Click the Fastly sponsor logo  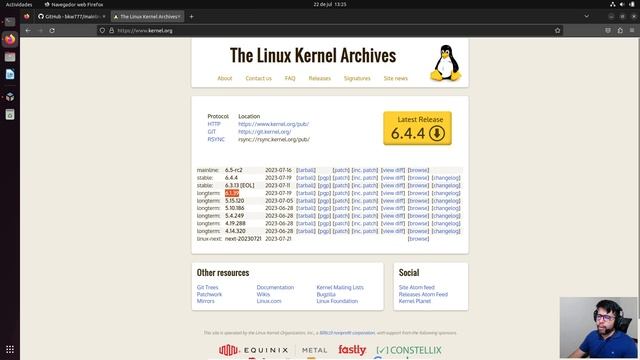click(x=352, y=350)
